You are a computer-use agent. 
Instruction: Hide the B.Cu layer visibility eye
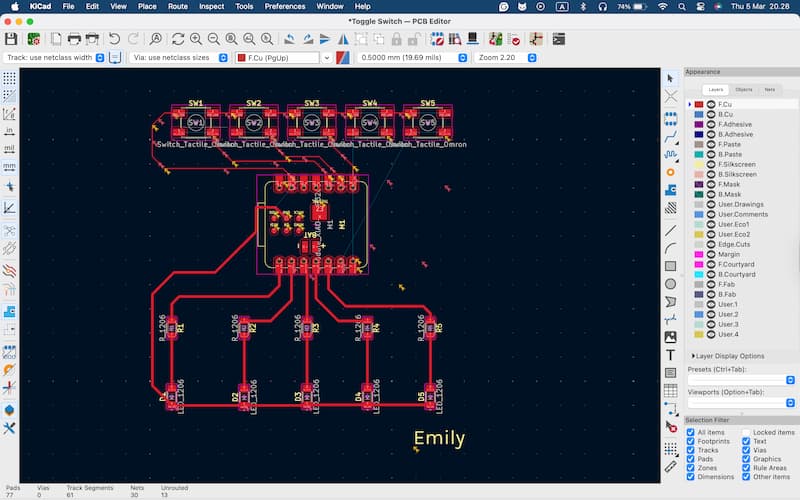coord(711,114)
